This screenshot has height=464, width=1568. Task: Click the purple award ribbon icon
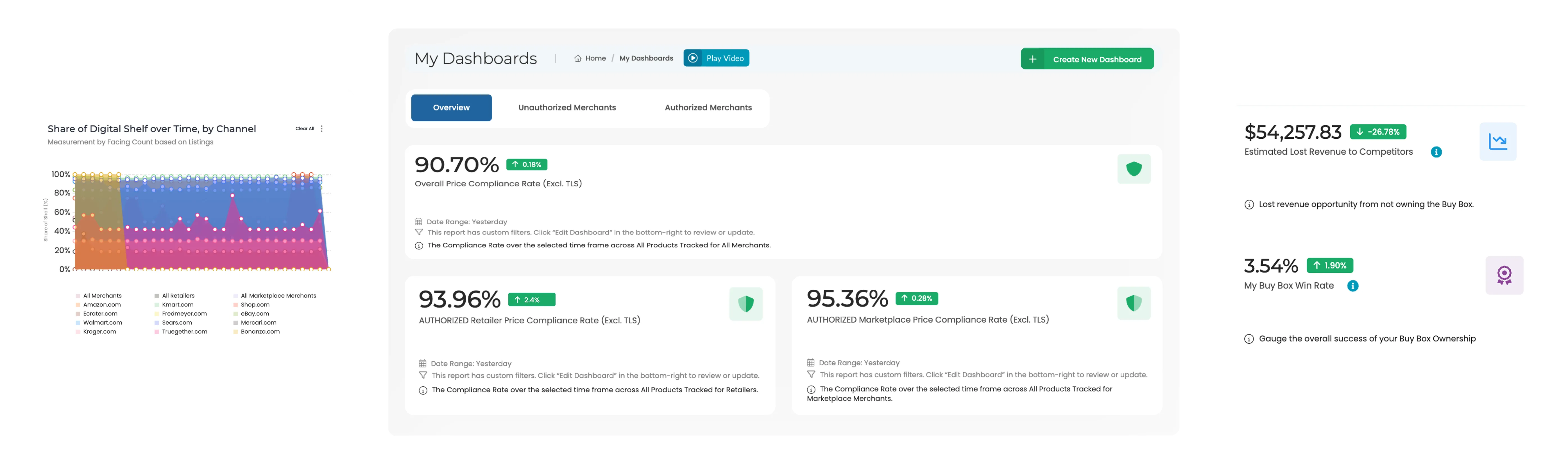click(1504, 275)
